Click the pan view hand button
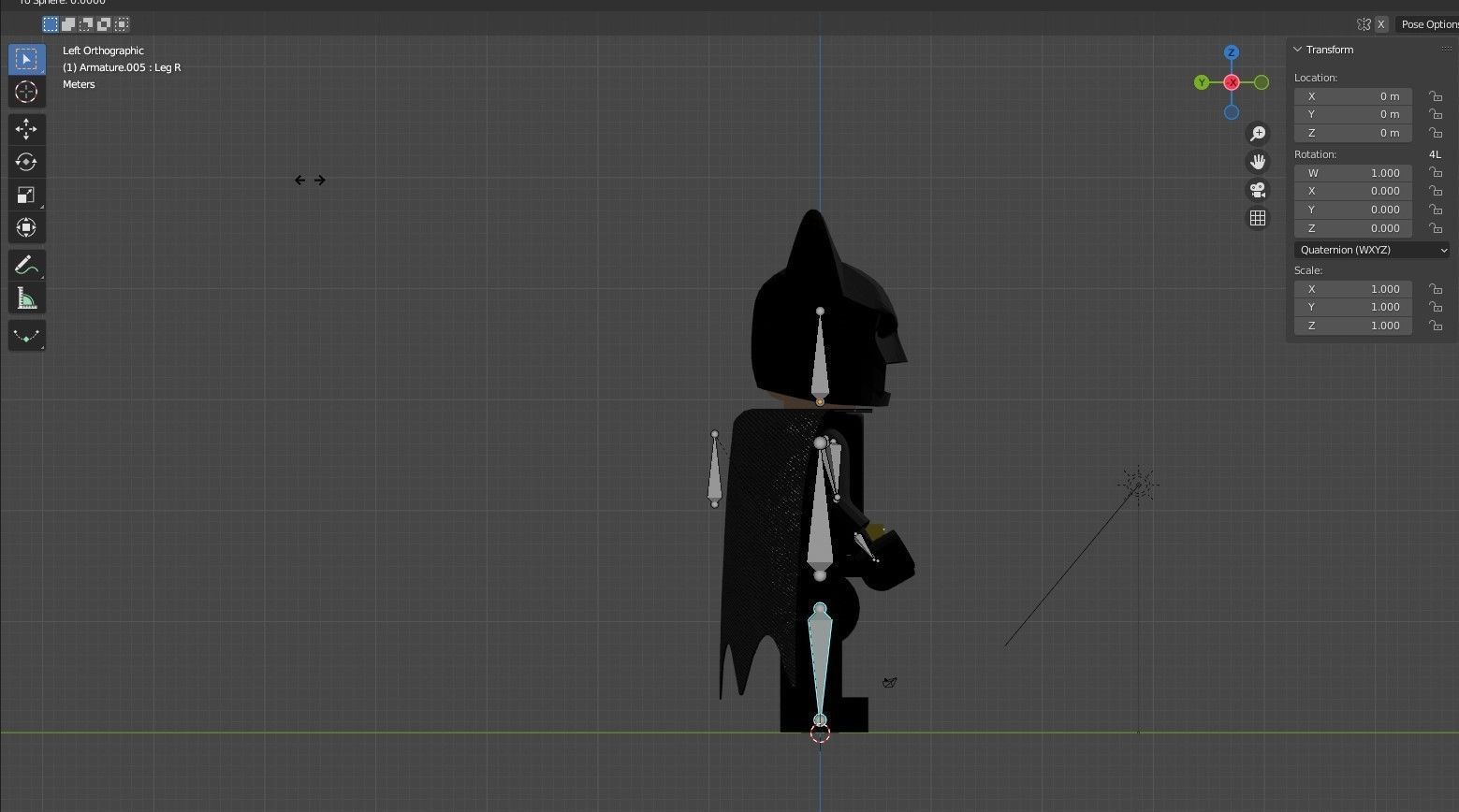 click(x=1258, y=162)
